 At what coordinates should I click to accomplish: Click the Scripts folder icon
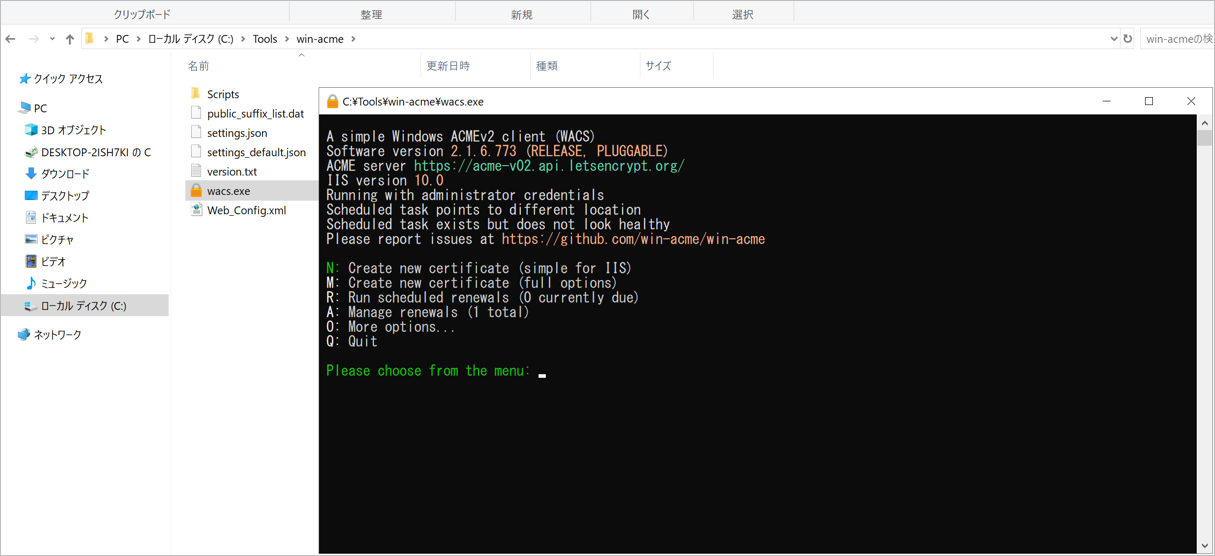pyautogui.click(x=196, y=94)
